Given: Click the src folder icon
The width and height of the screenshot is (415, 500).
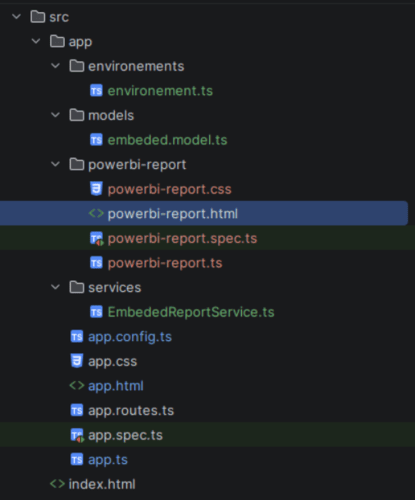Looking at the screenshot, I should point(38,16).
